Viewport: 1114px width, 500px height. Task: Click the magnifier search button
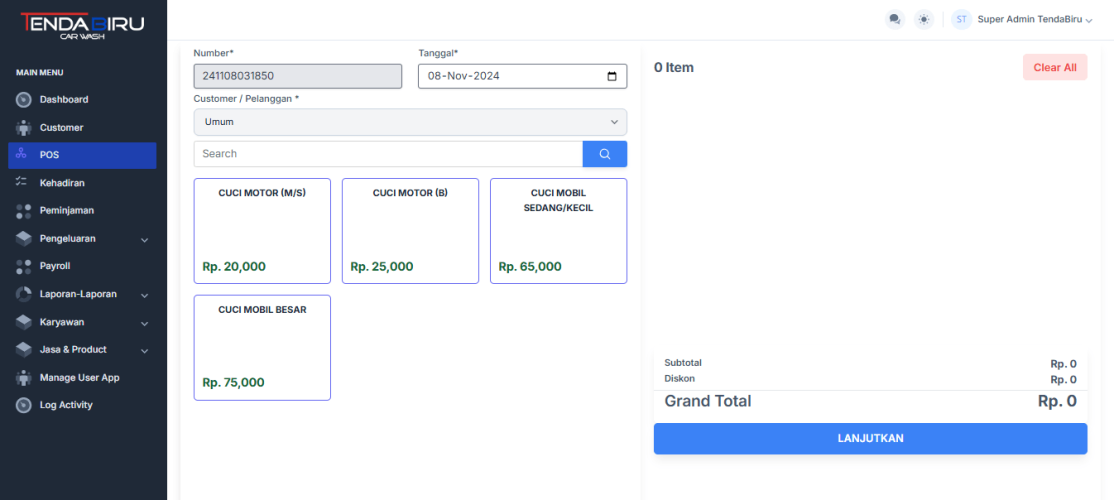pos(604,154)
